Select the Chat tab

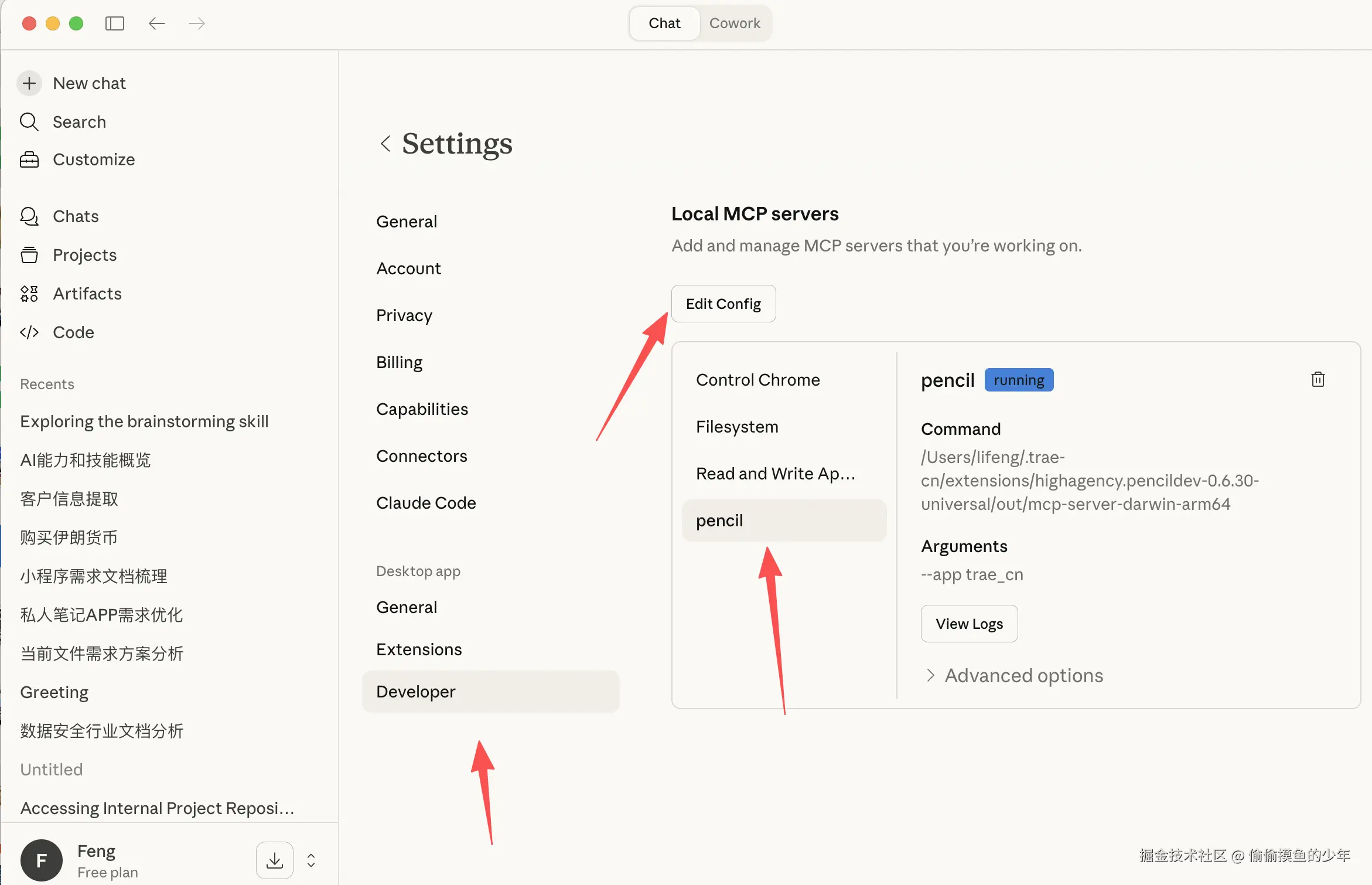click(664, 23)
